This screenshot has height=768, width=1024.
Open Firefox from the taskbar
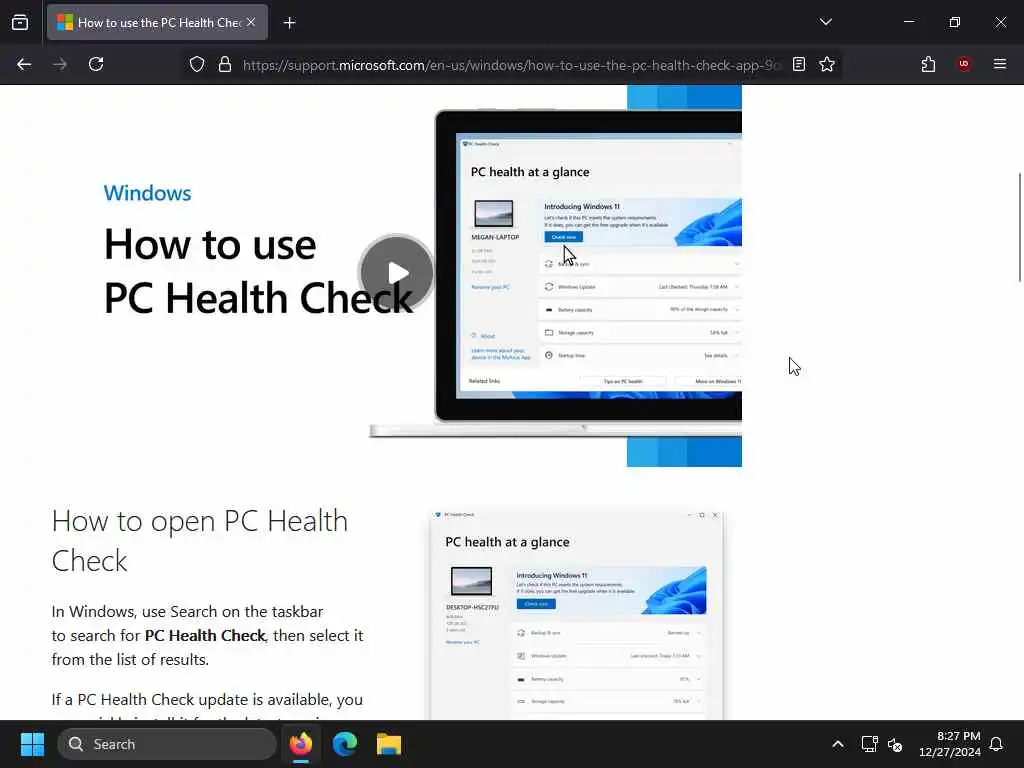coord(300,744)
